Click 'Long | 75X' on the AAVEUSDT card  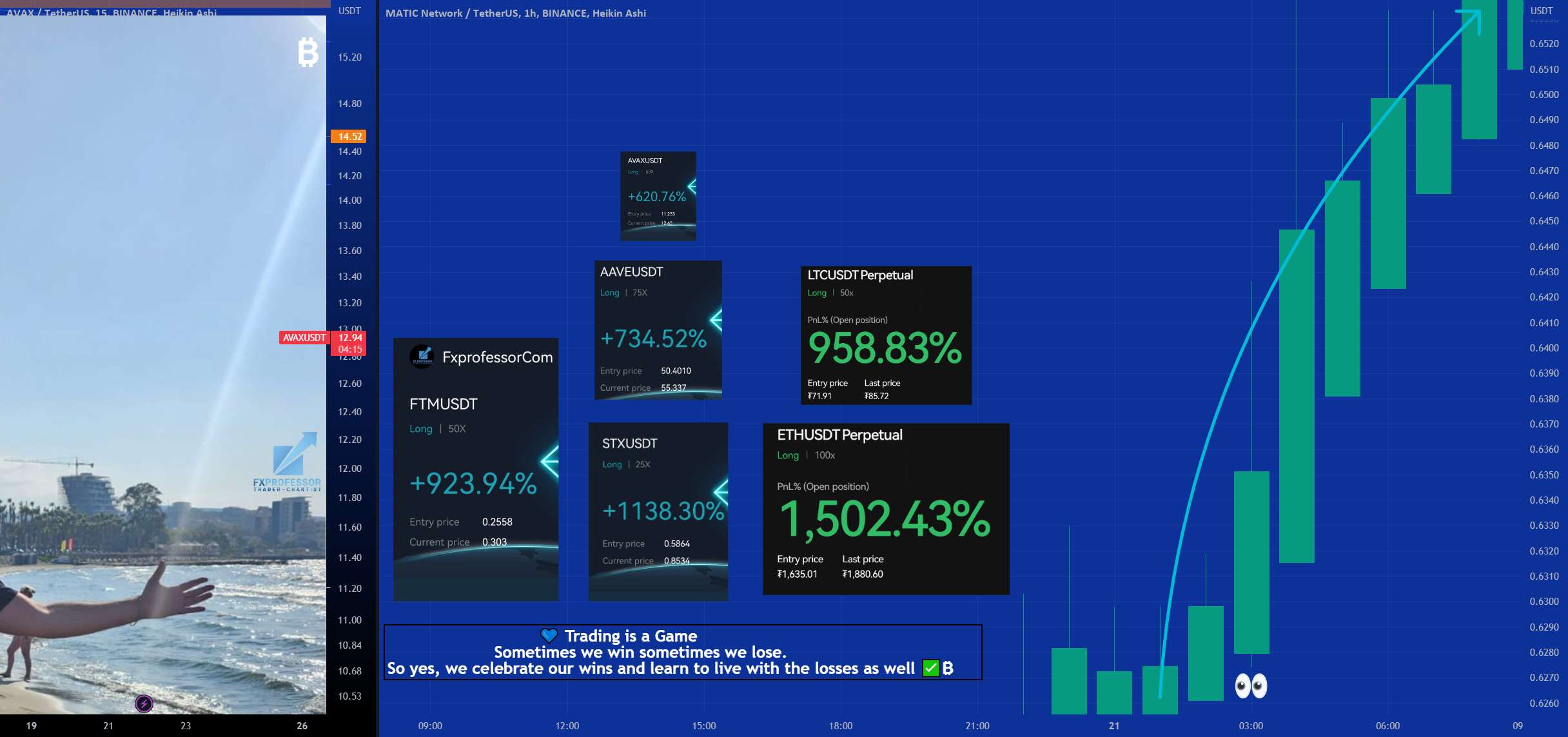pos(623,293)
